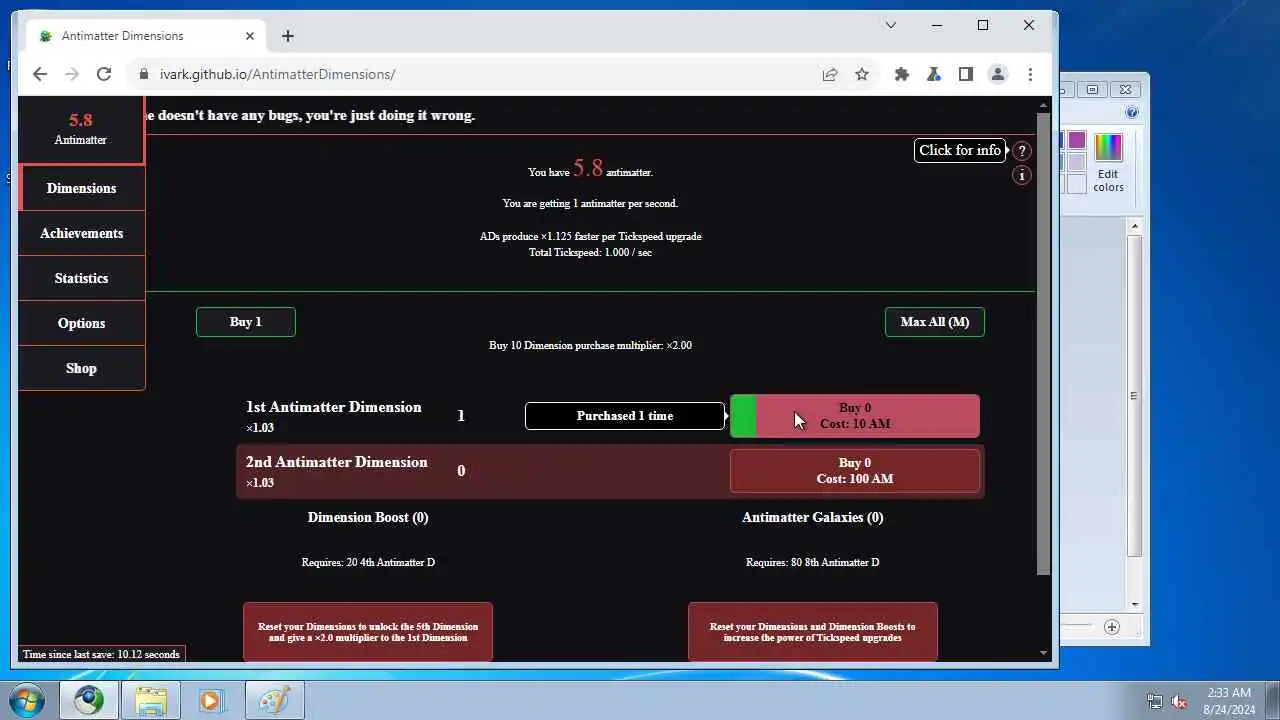Image resolution: width=1280 pixels, height=720 pixels.
Task: Click Paint help question mark icon
Action: coord(1132,113)
